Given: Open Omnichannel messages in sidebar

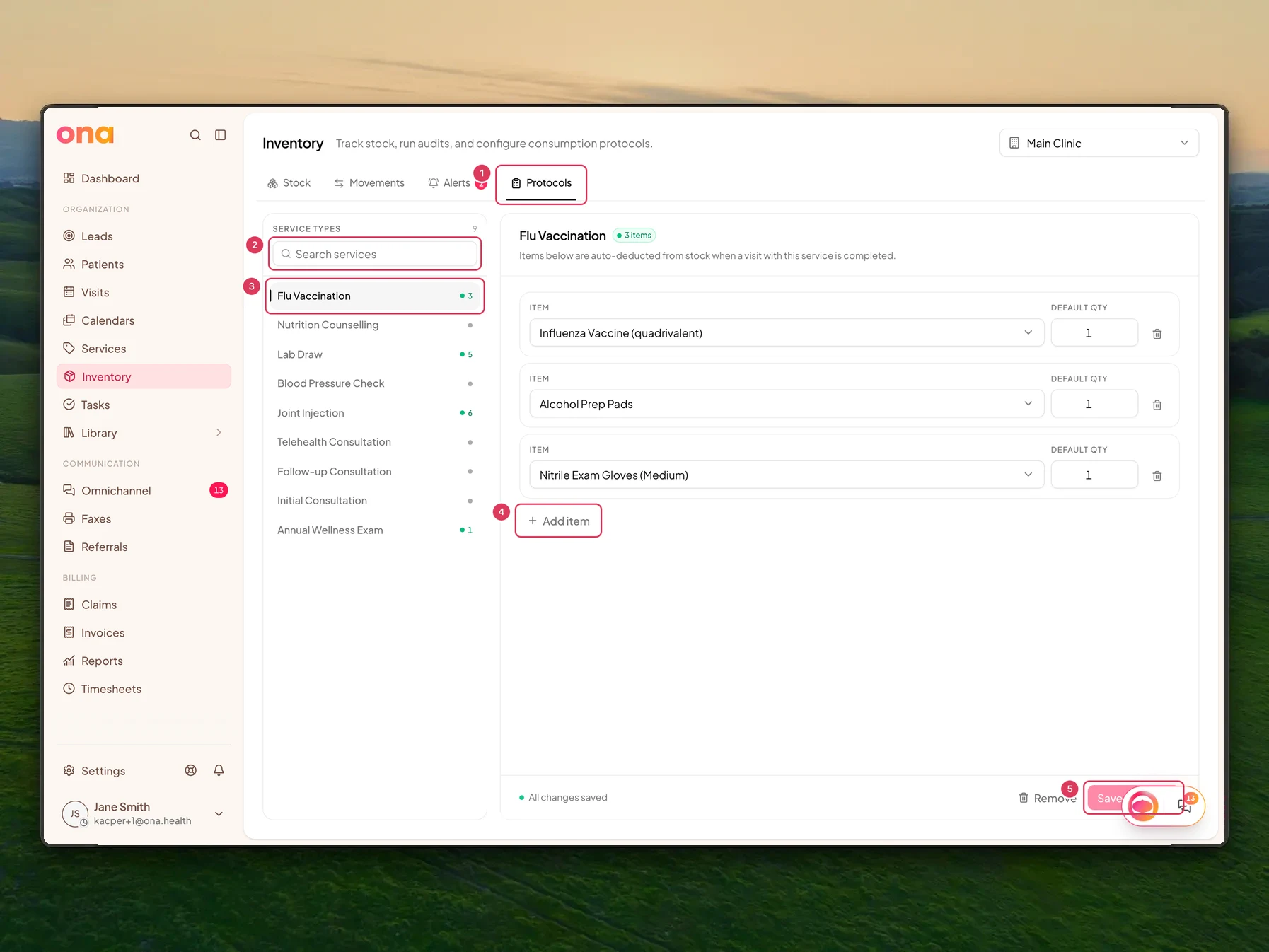Looking at the screenshot, I should [144, 491].
